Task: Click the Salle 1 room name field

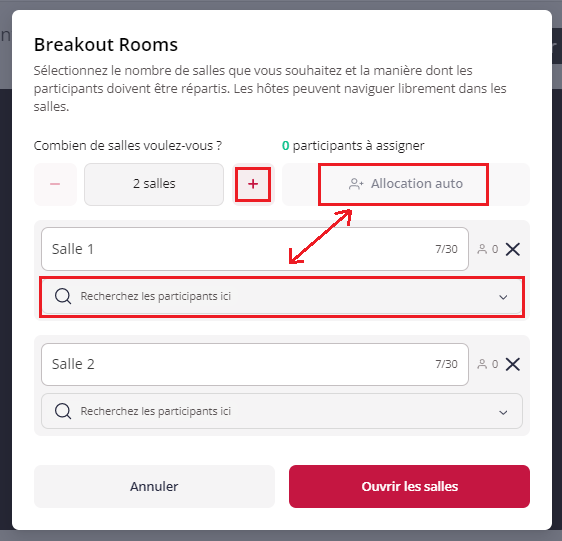Action: 255,249
